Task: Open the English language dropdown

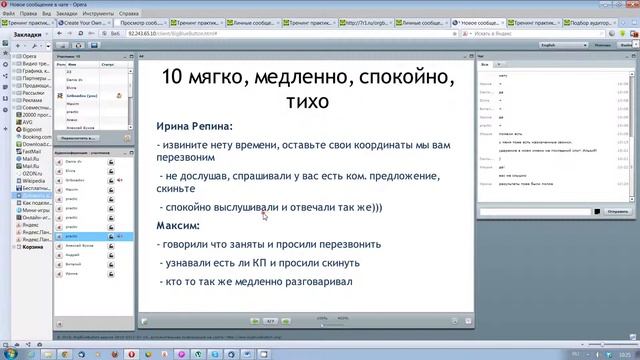Action: (x=564, y=45)
